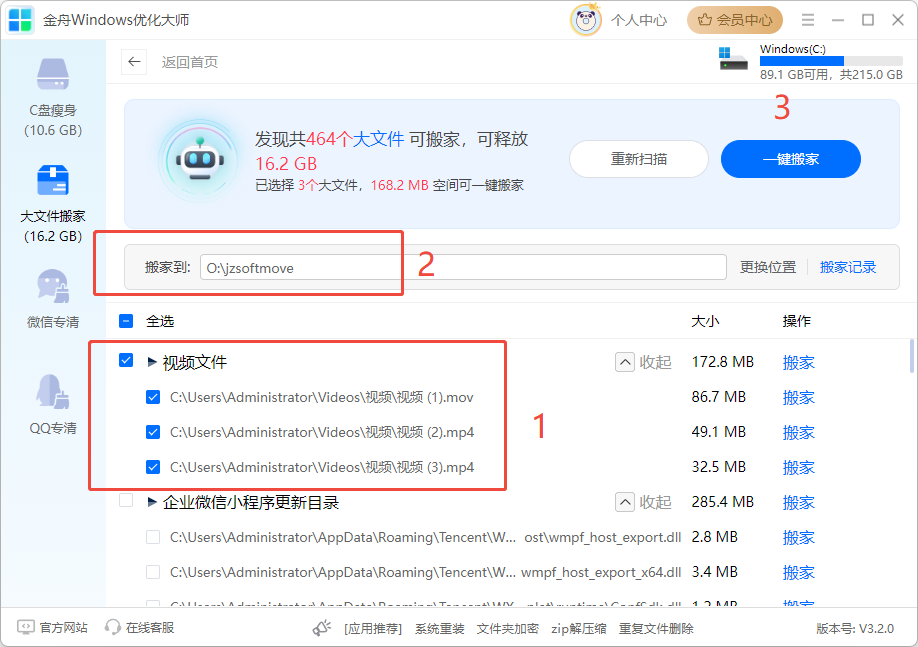Click the file list vertical scrollbar
The width and height of the screenshot is (918, 647).
911,355
